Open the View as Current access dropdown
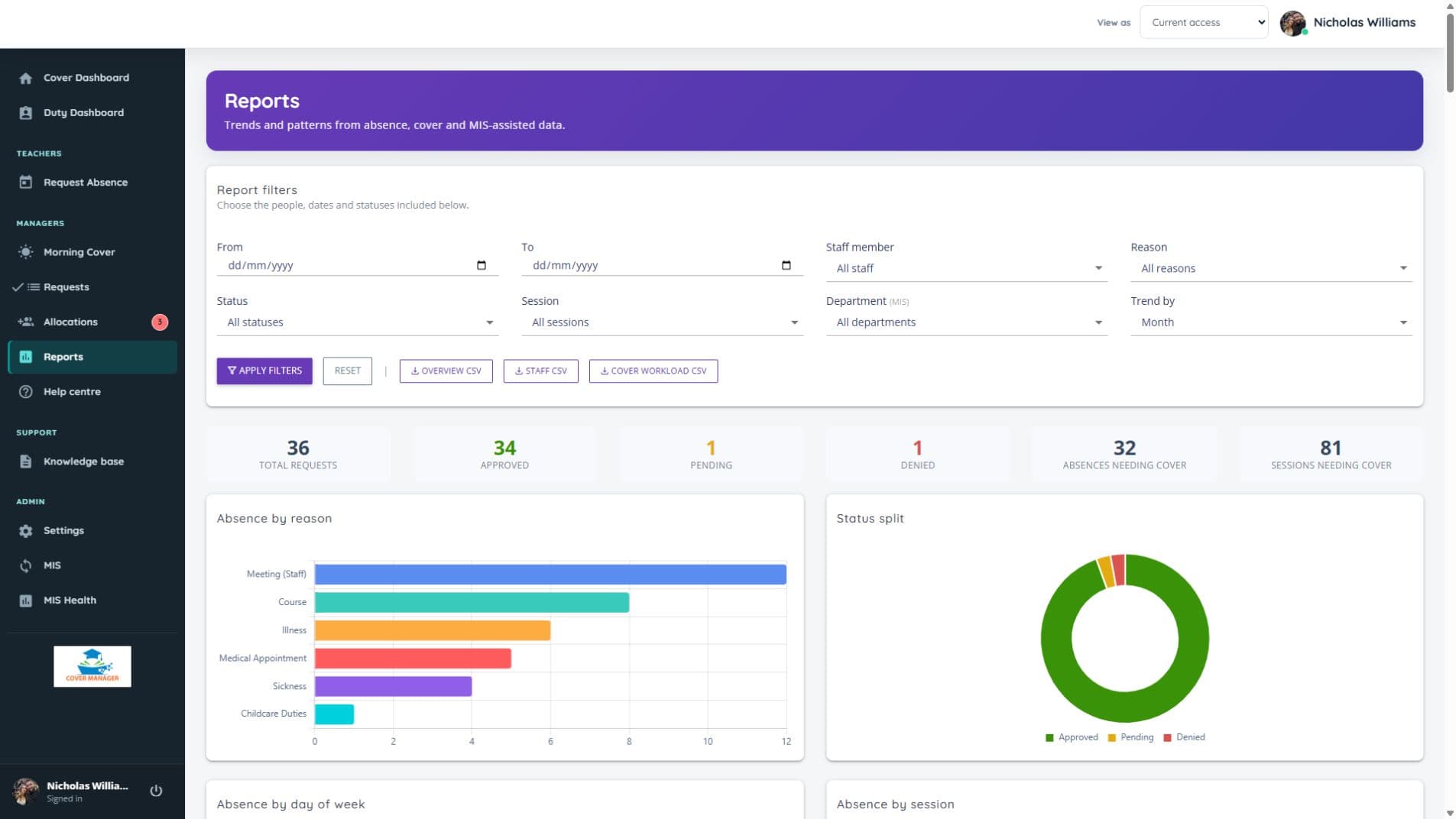 (1204, 22)
